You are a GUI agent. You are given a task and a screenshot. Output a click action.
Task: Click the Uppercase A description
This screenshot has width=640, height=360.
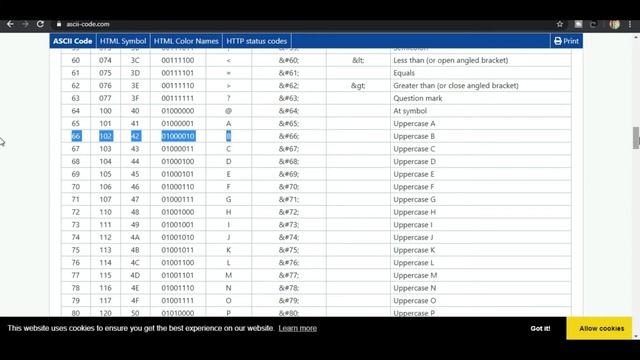click(x=414, y=123)
